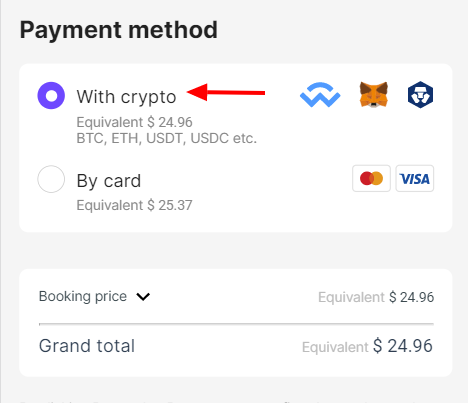Click the With crypto option label
468x403 pixels.
click(x=126, y=97)
